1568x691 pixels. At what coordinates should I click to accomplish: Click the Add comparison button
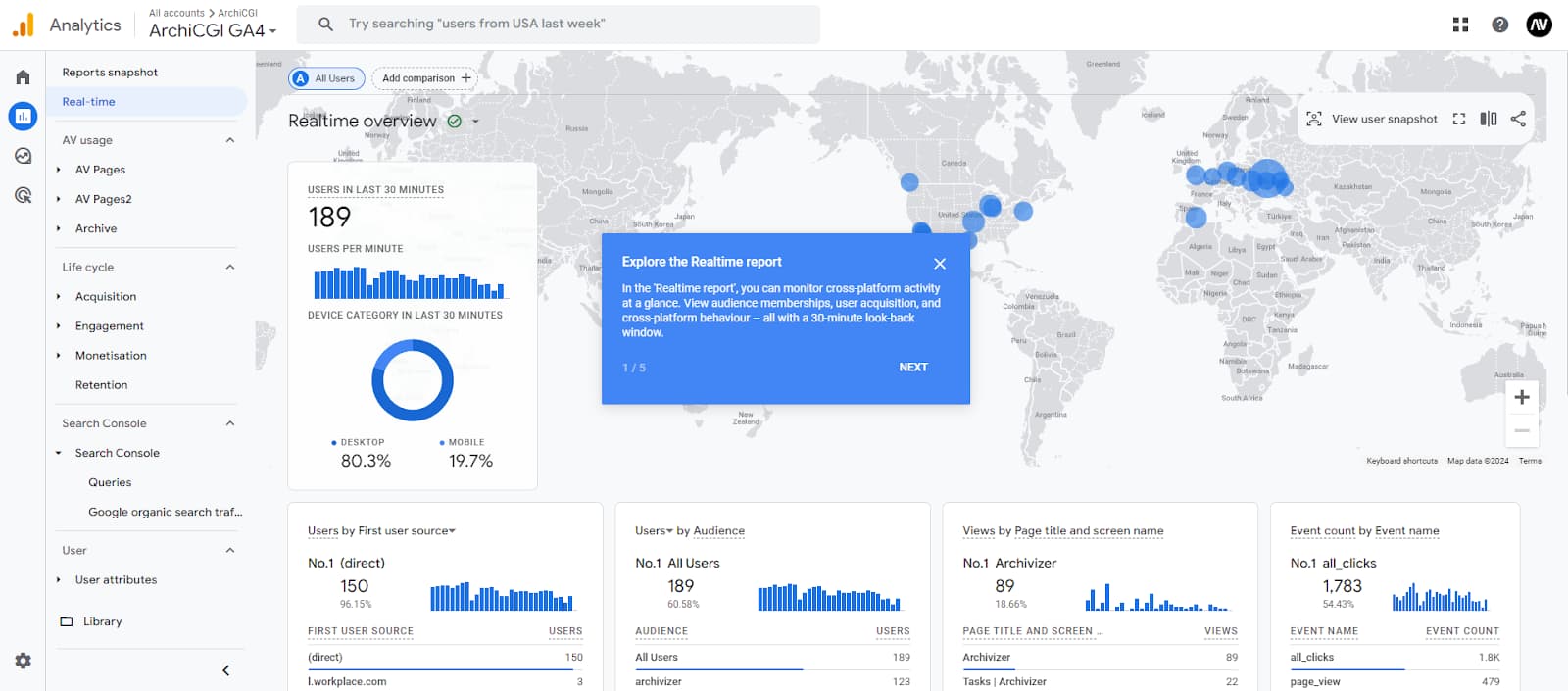[425, 78]
